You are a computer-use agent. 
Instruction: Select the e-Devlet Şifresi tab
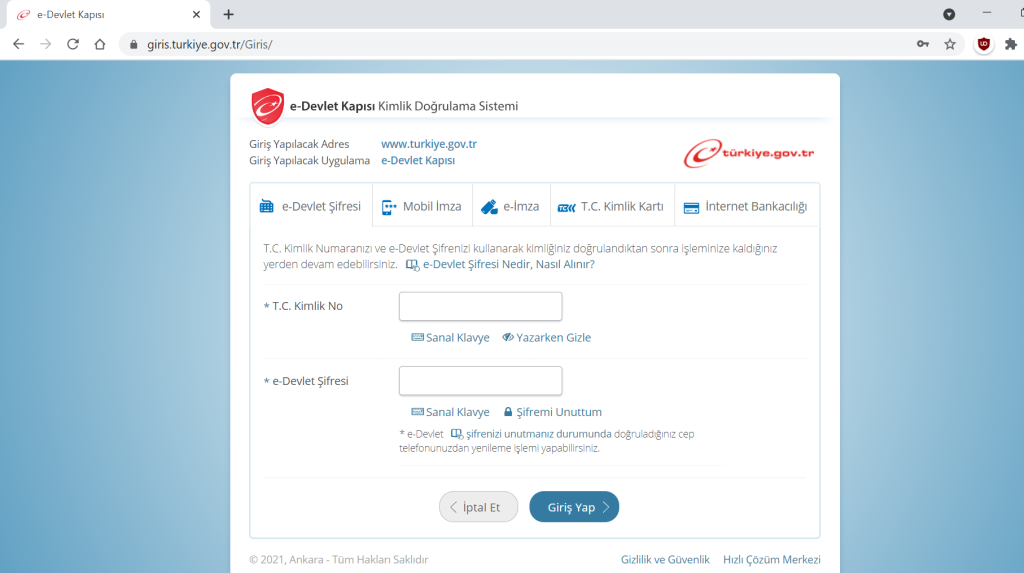(x=311, y=206)
